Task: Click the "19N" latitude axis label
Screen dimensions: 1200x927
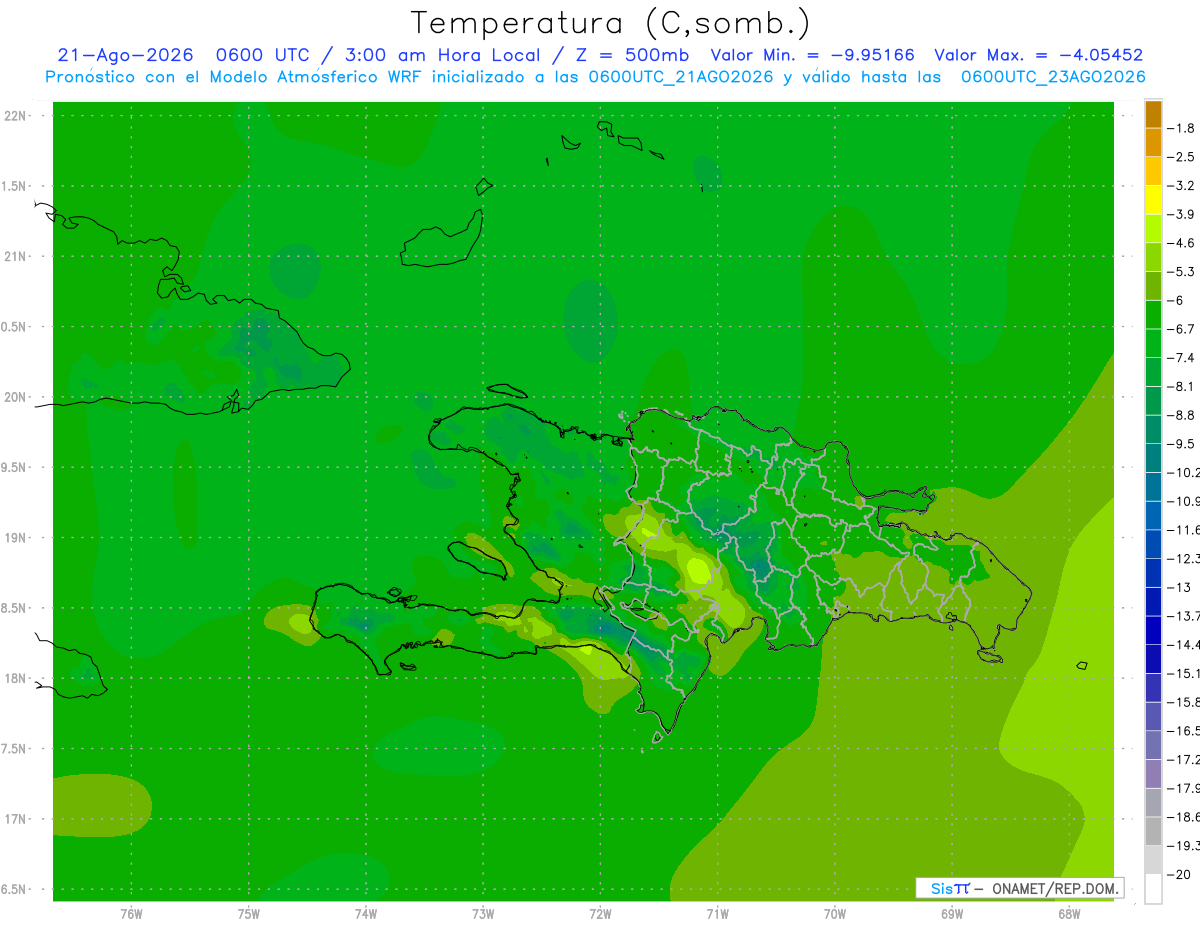Action: point(14,538)
